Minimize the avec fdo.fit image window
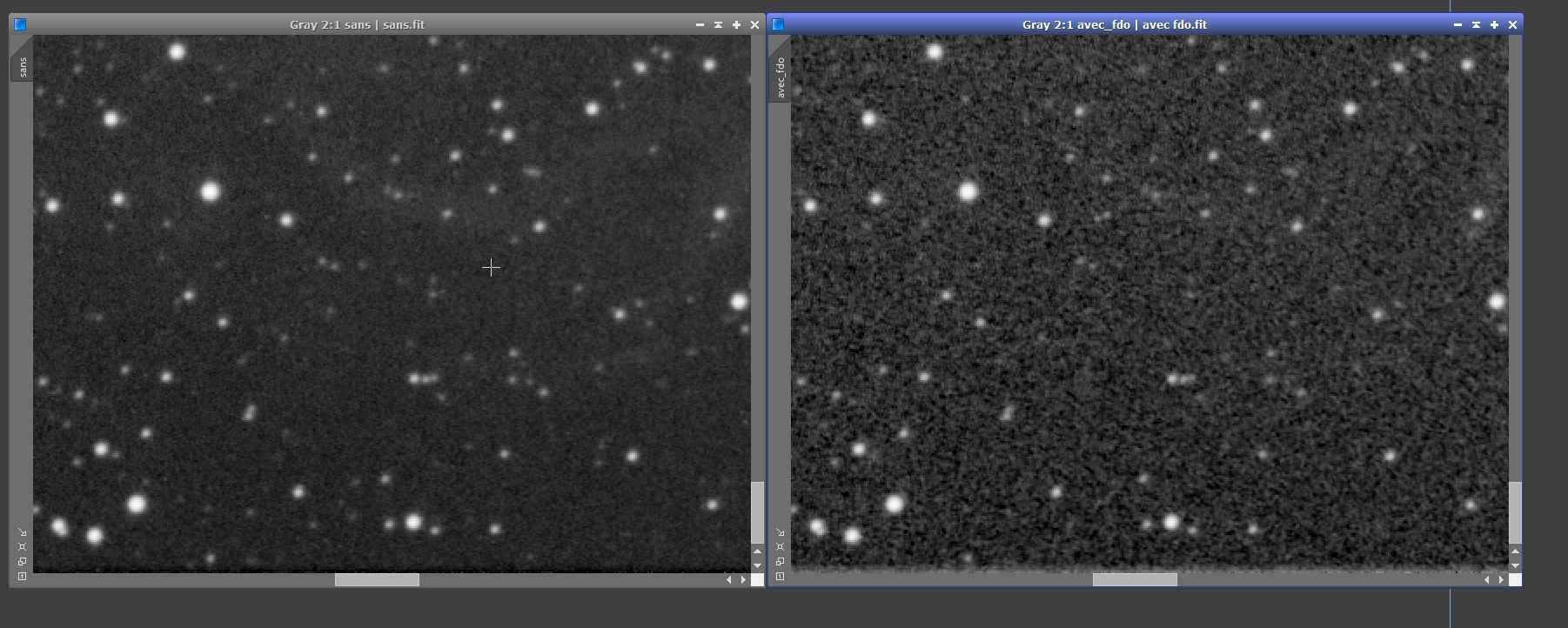1568x628 pixels. pos(1457,25)
